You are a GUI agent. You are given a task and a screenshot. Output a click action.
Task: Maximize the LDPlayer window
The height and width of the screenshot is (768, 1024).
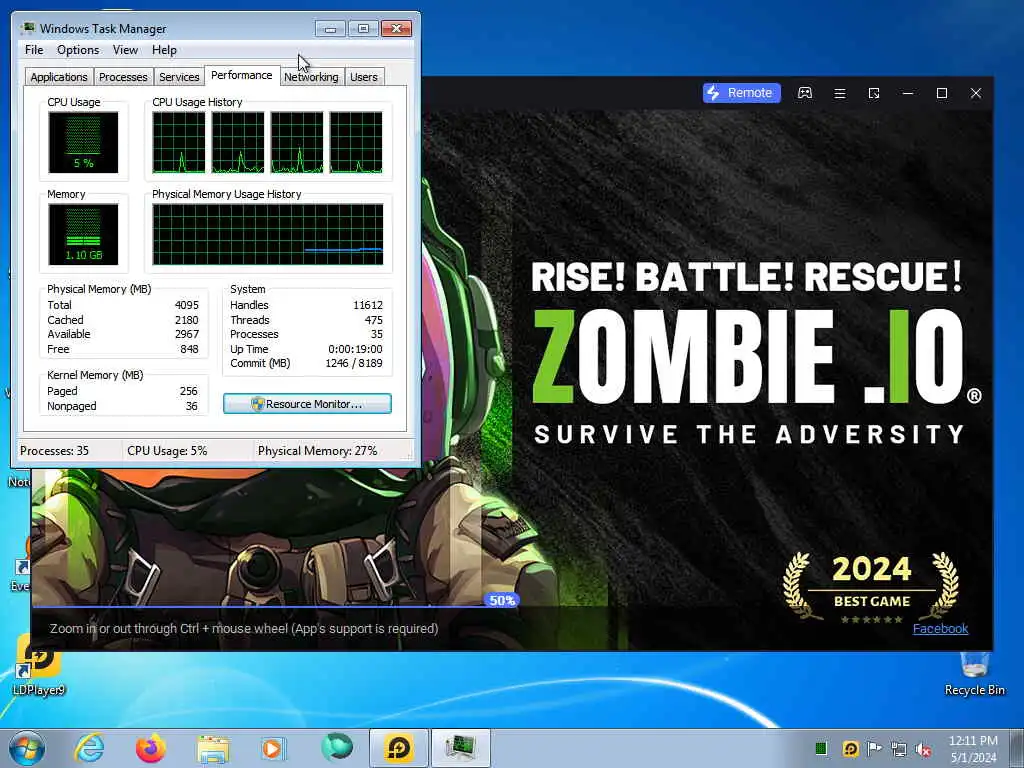(x=942, y=93)
